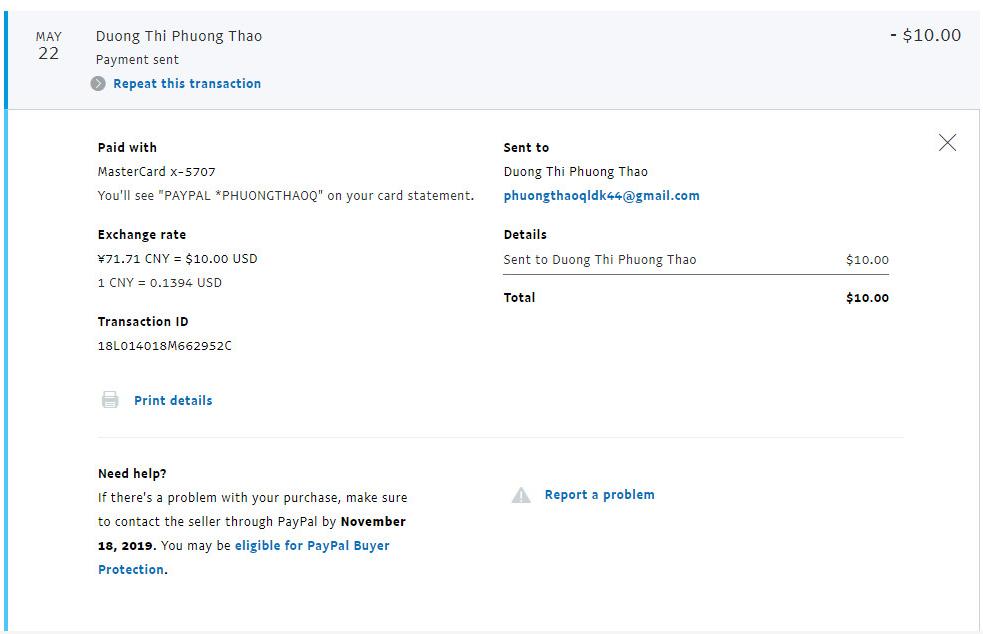Click the Sent to Duong Thi Phuong Thao detail row
983x634 pixels.
click(x=696, y=260)
